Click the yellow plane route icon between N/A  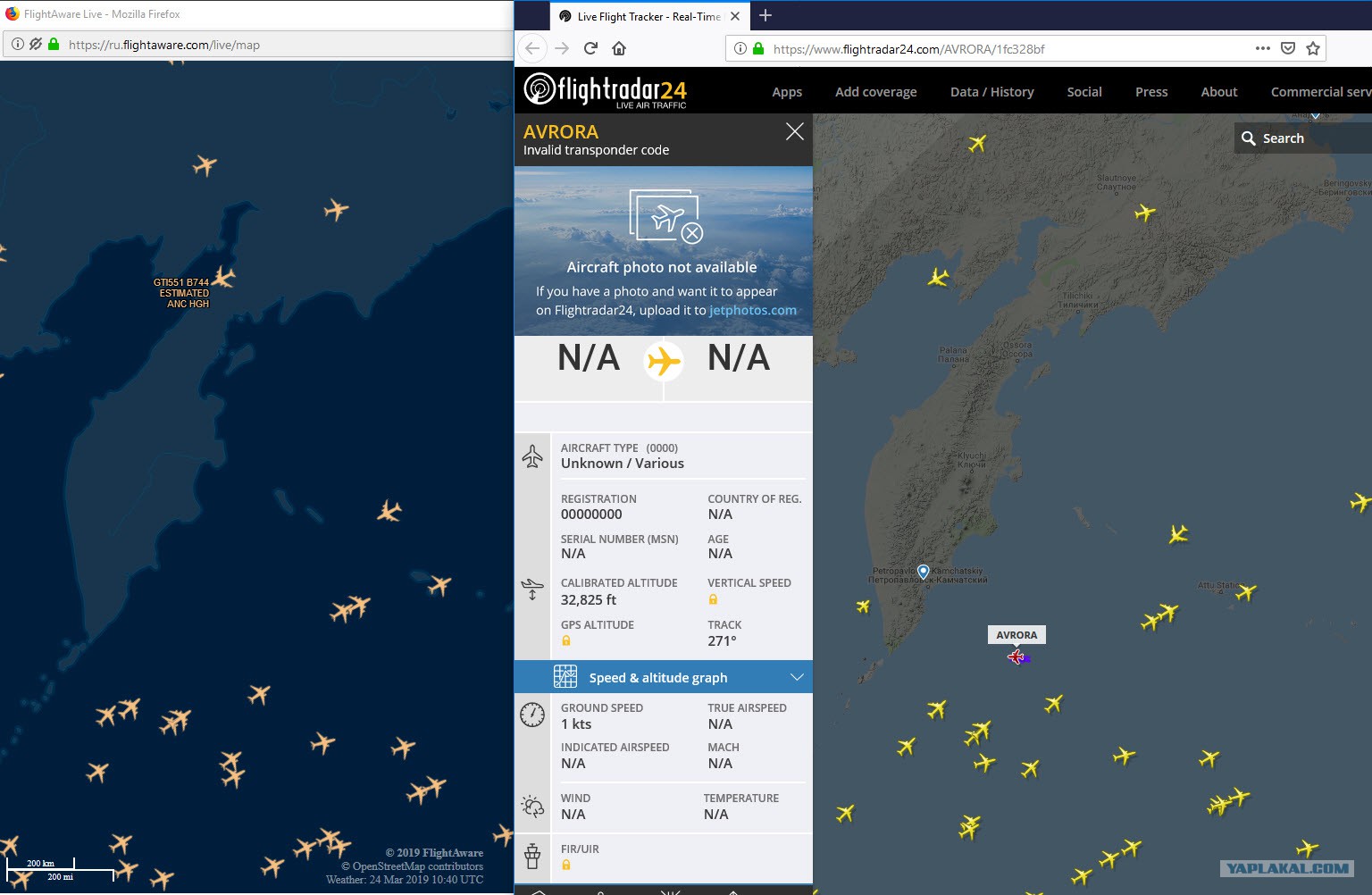click(664, 361)
